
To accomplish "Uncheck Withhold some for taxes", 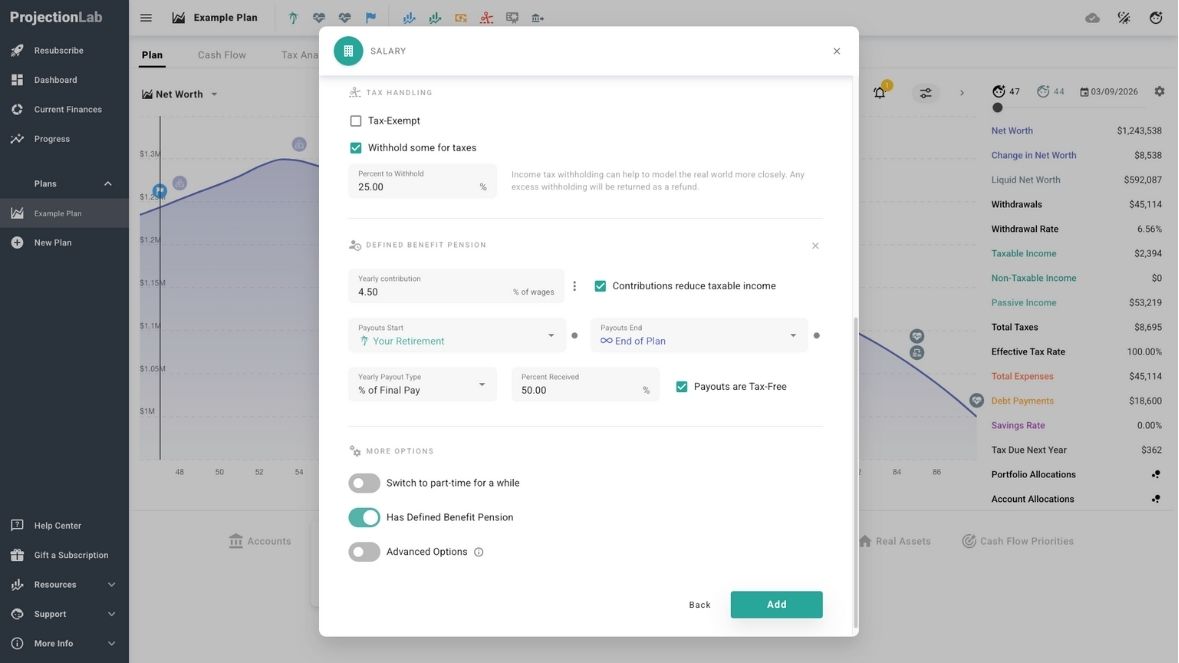I will [356, 148].
